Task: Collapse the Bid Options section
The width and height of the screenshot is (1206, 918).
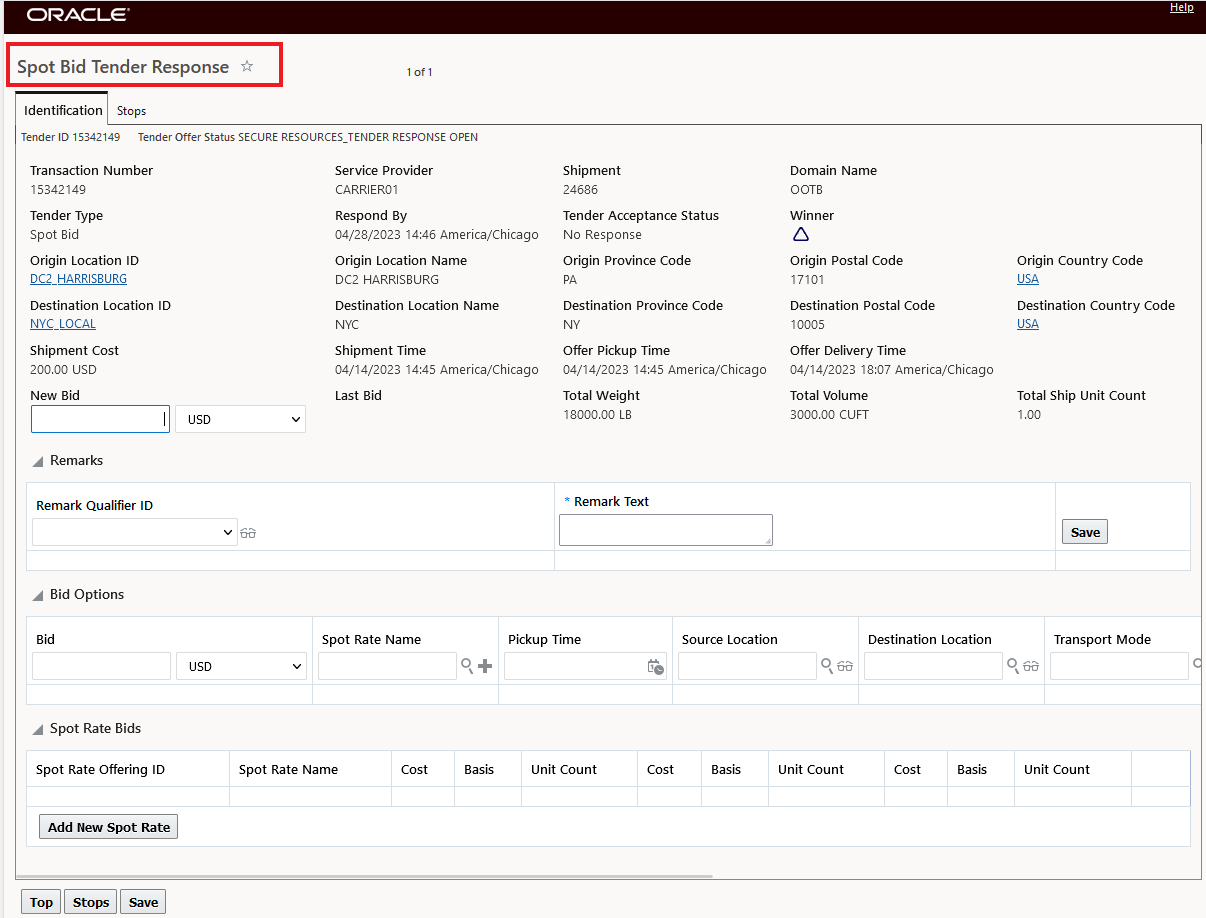Action: tap(38, 596)
